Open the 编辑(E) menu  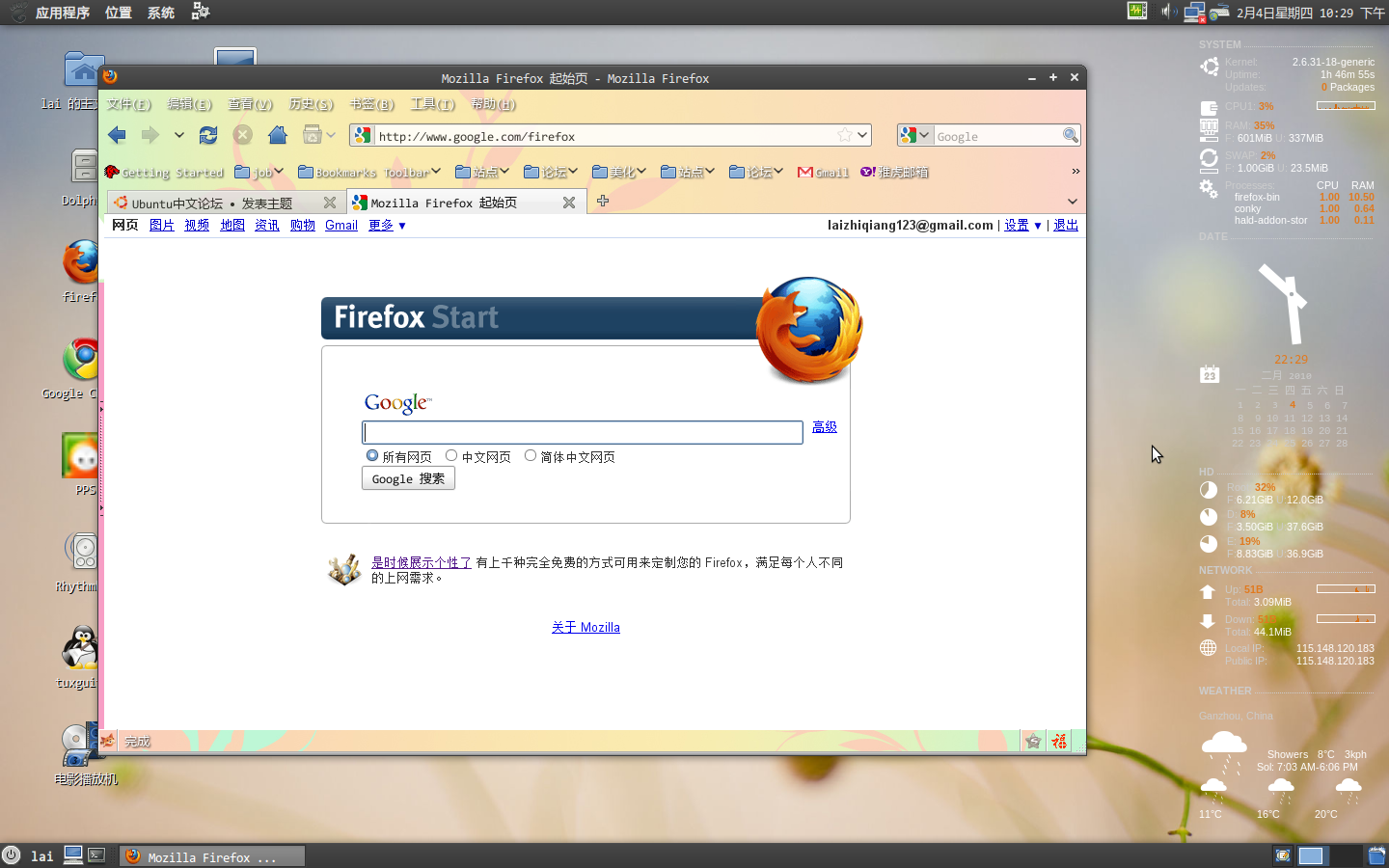(189, 104)
